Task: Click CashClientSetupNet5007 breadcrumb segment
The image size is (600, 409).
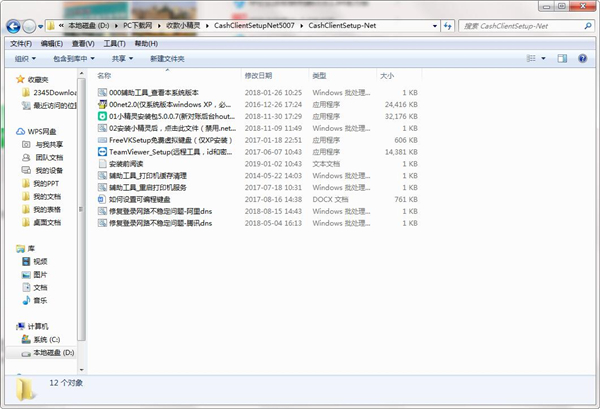Action: click(x=254, y=26)
